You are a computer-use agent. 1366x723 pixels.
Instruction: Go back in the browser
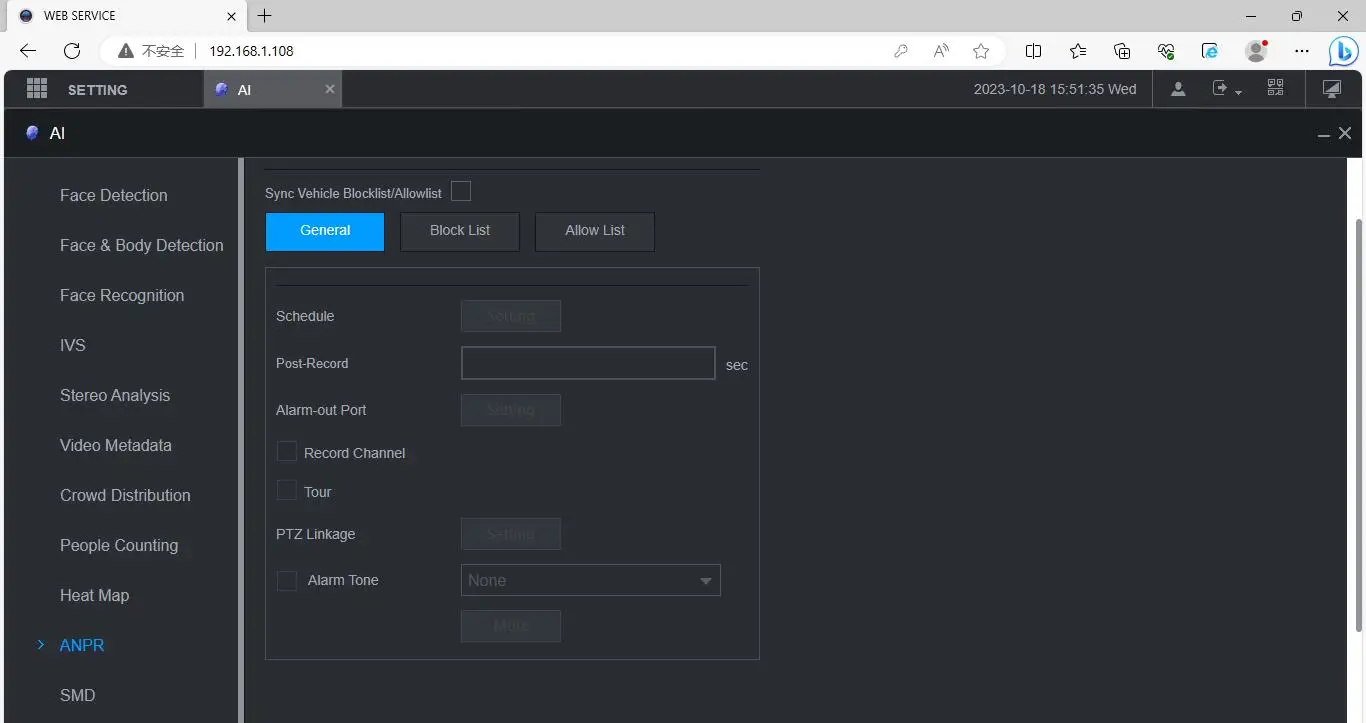point(28,51)
